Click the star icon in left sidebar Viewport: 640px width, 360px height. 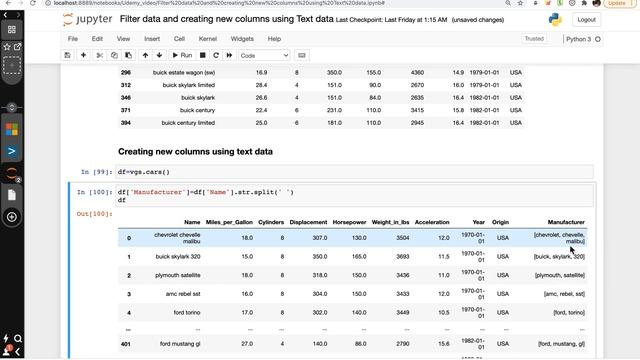point(7,47)
